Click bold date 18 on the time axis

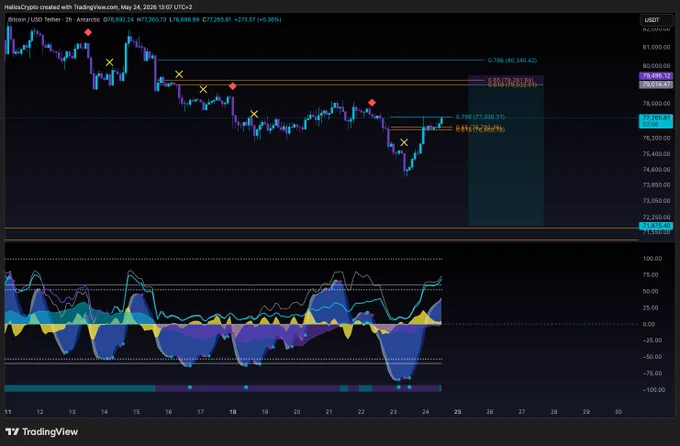[232, 412]
